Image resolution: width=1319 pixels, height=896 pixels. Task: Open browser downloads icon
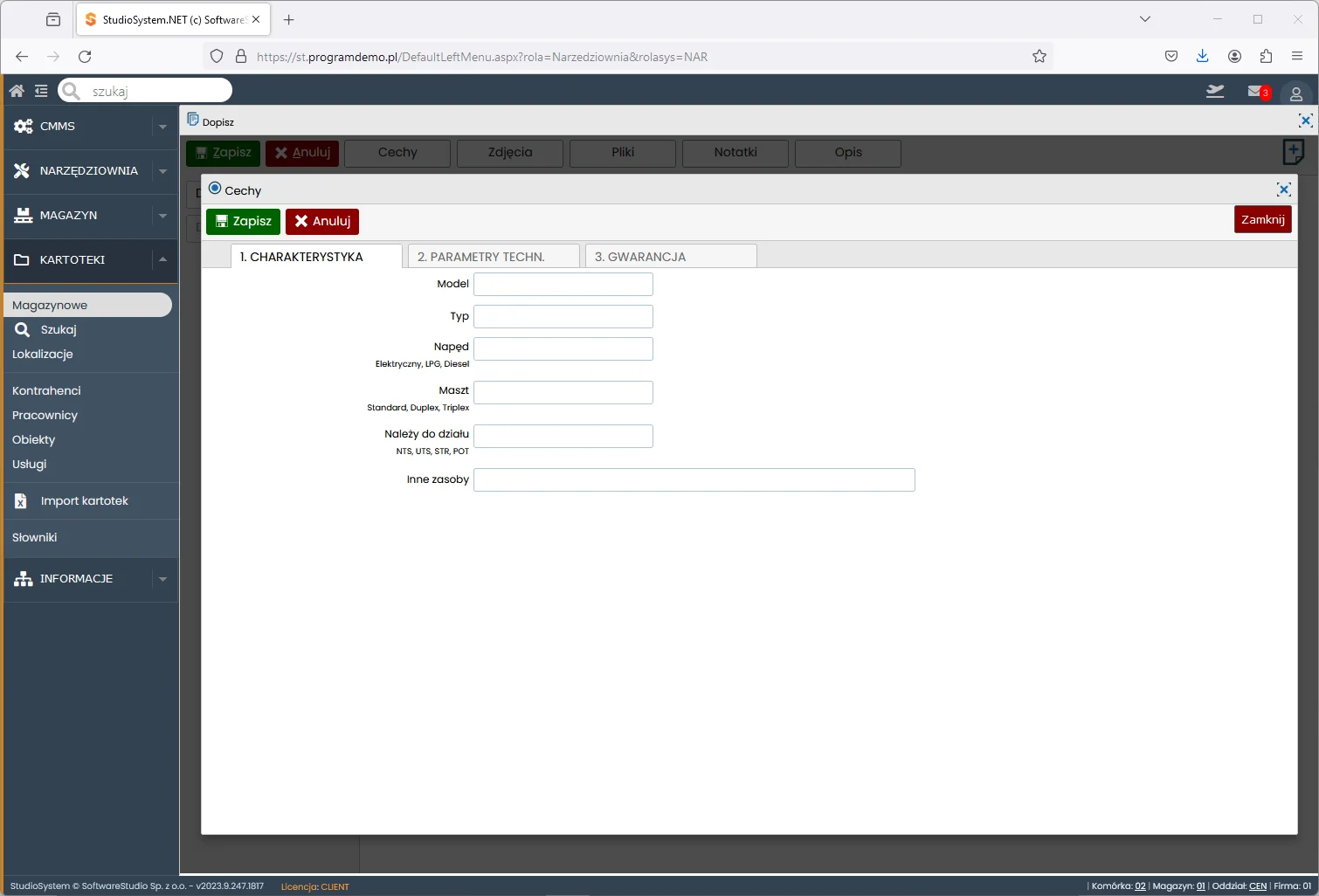click(1203, 57)
